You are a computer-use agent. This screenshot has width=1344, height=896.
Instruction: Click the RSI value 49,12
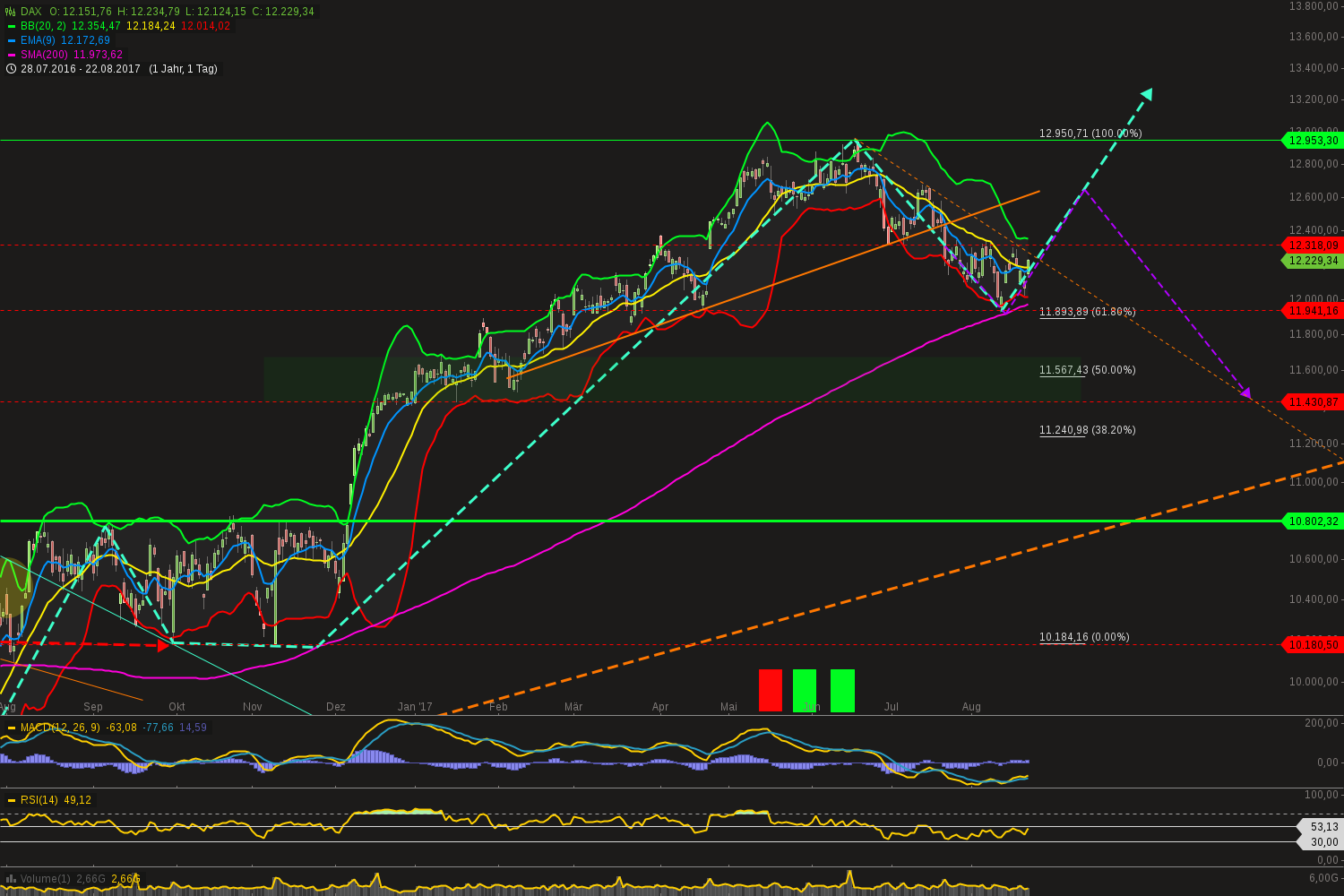(77, 800)
